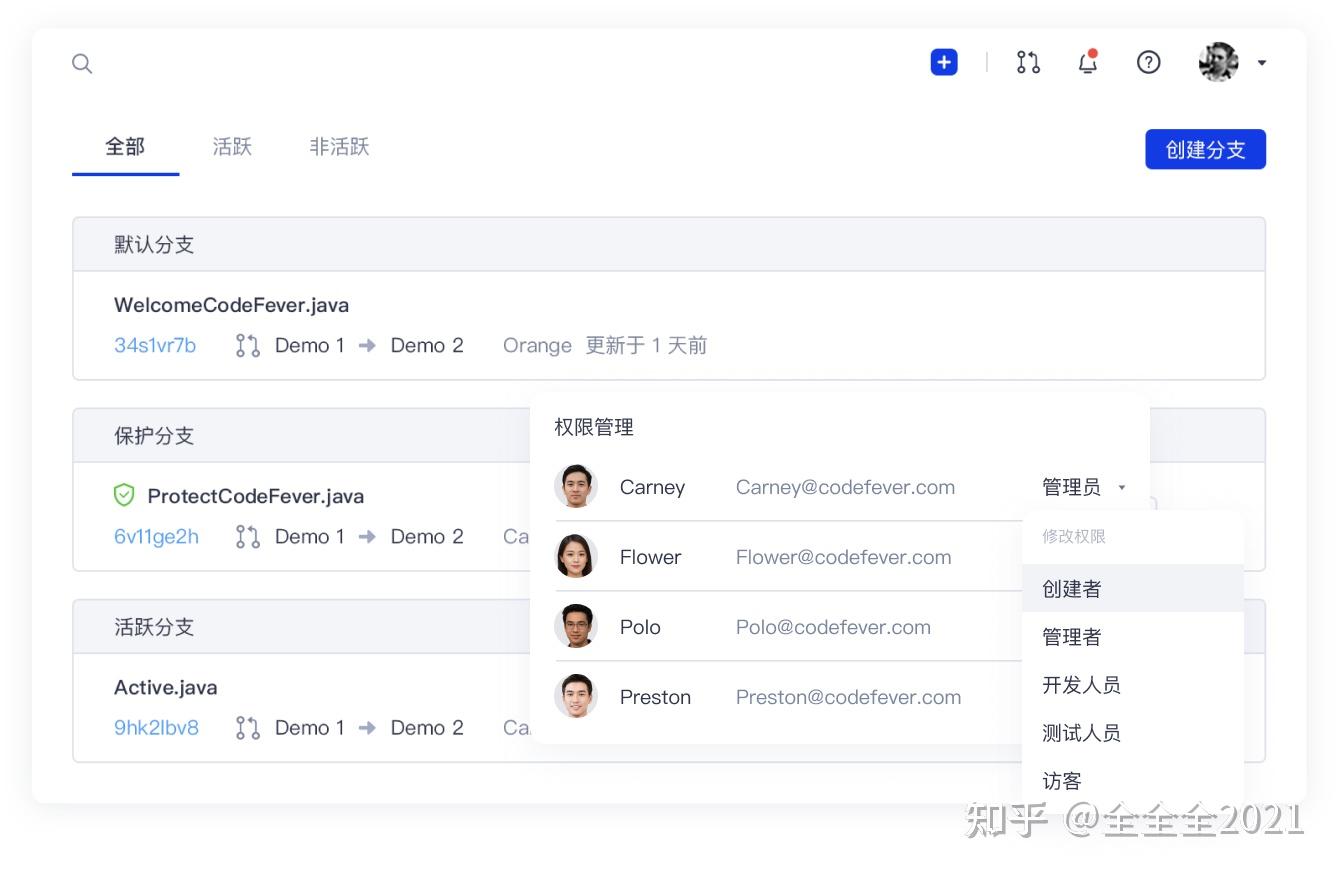
Task: Click the 活跃分支 section header
Action: (x=302, y=626)
